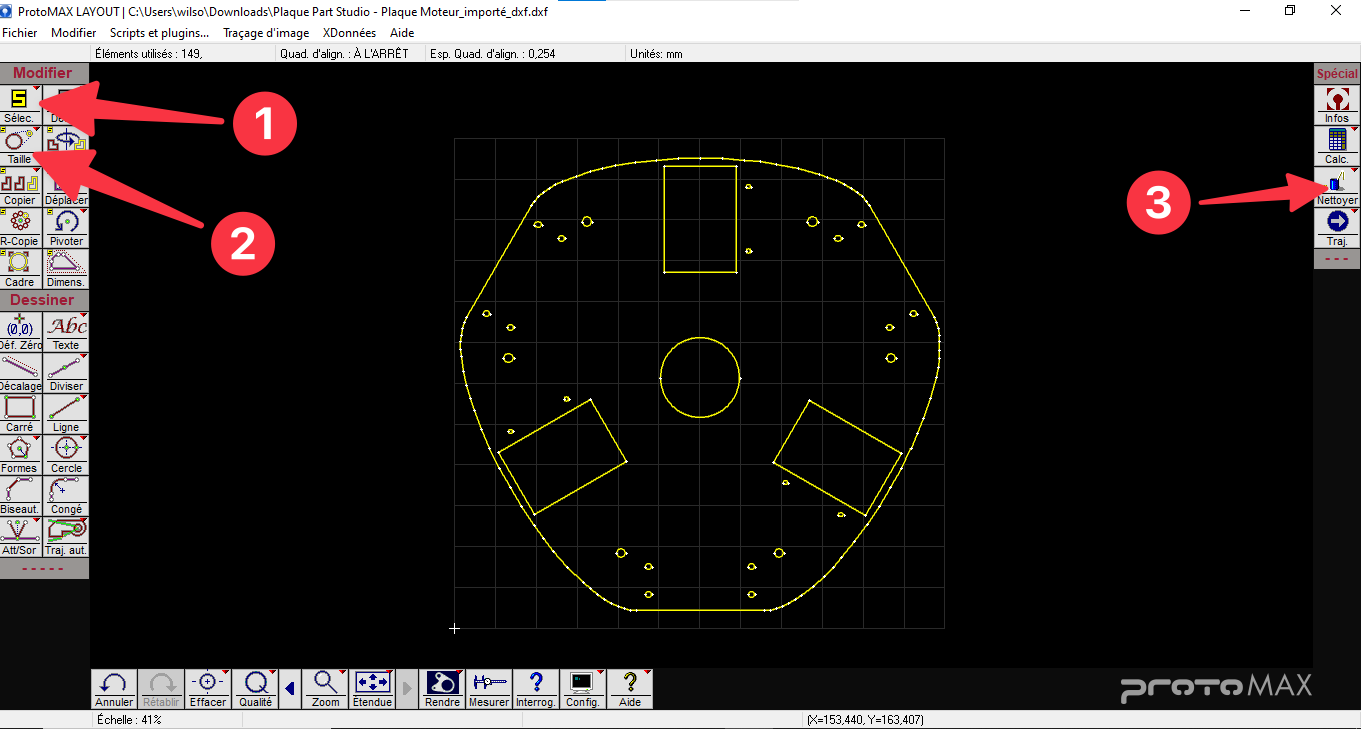Select the Ligne line tool
1361x729 pixels.
point(67,414)
